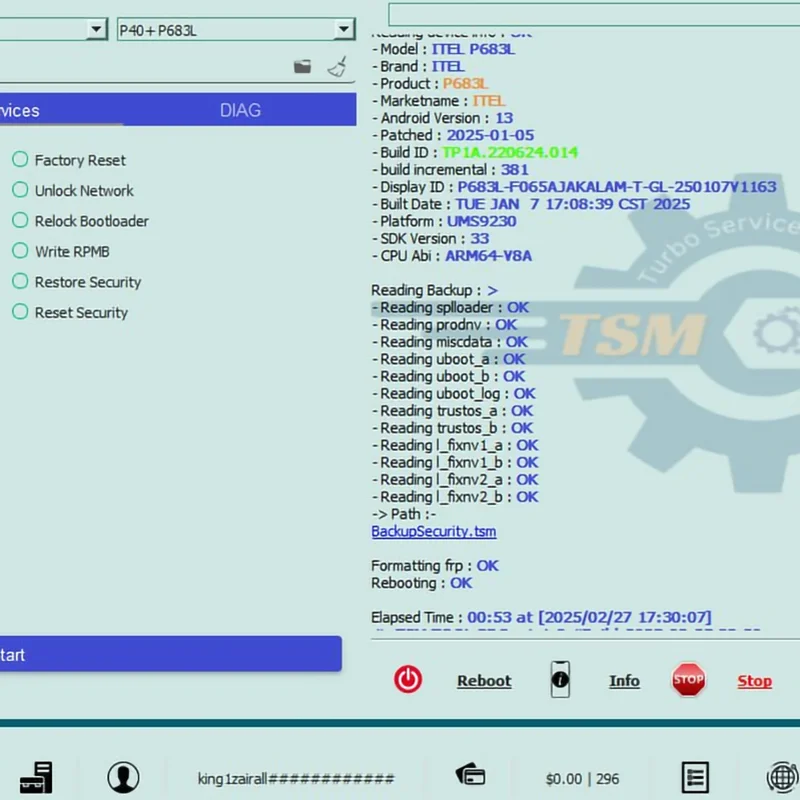Select the Relock Bootloader option
Image resolution: width=800 pixels, height=800 pixels.
click(81, 221)
